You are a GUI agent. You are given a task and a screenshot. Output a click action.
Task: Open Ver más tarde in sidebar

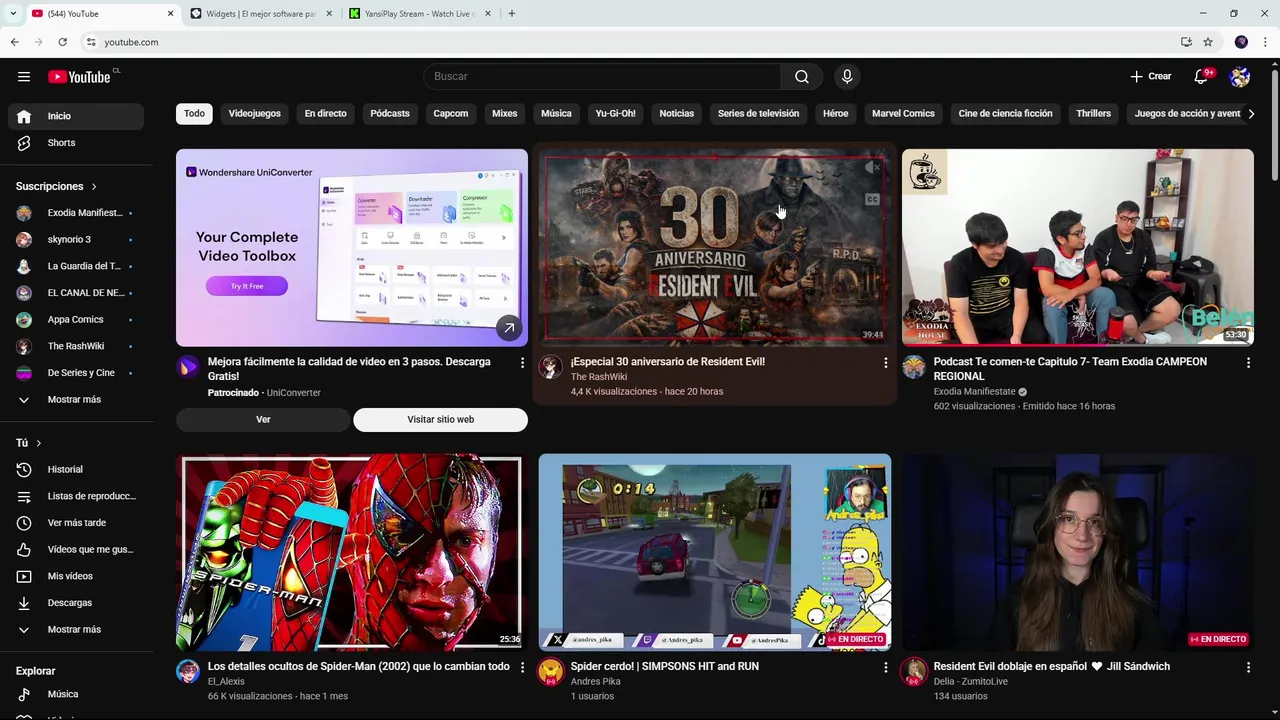76,523
